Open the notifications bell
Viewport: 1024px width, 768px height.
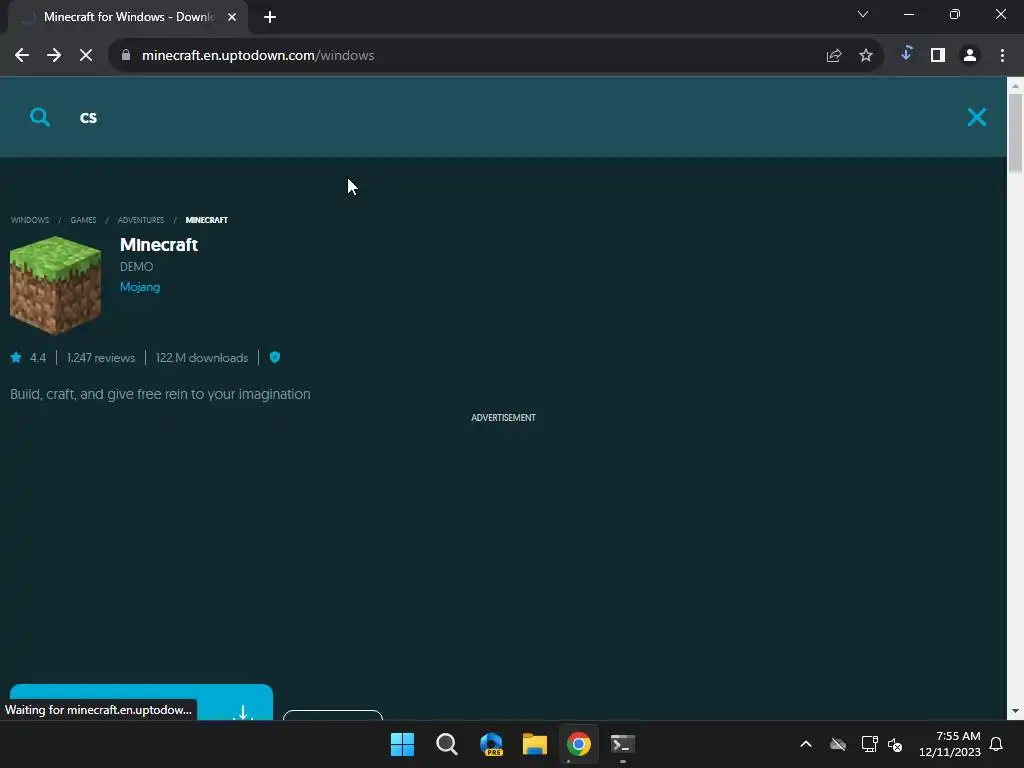pyautogui.click(x=997, y=744)
